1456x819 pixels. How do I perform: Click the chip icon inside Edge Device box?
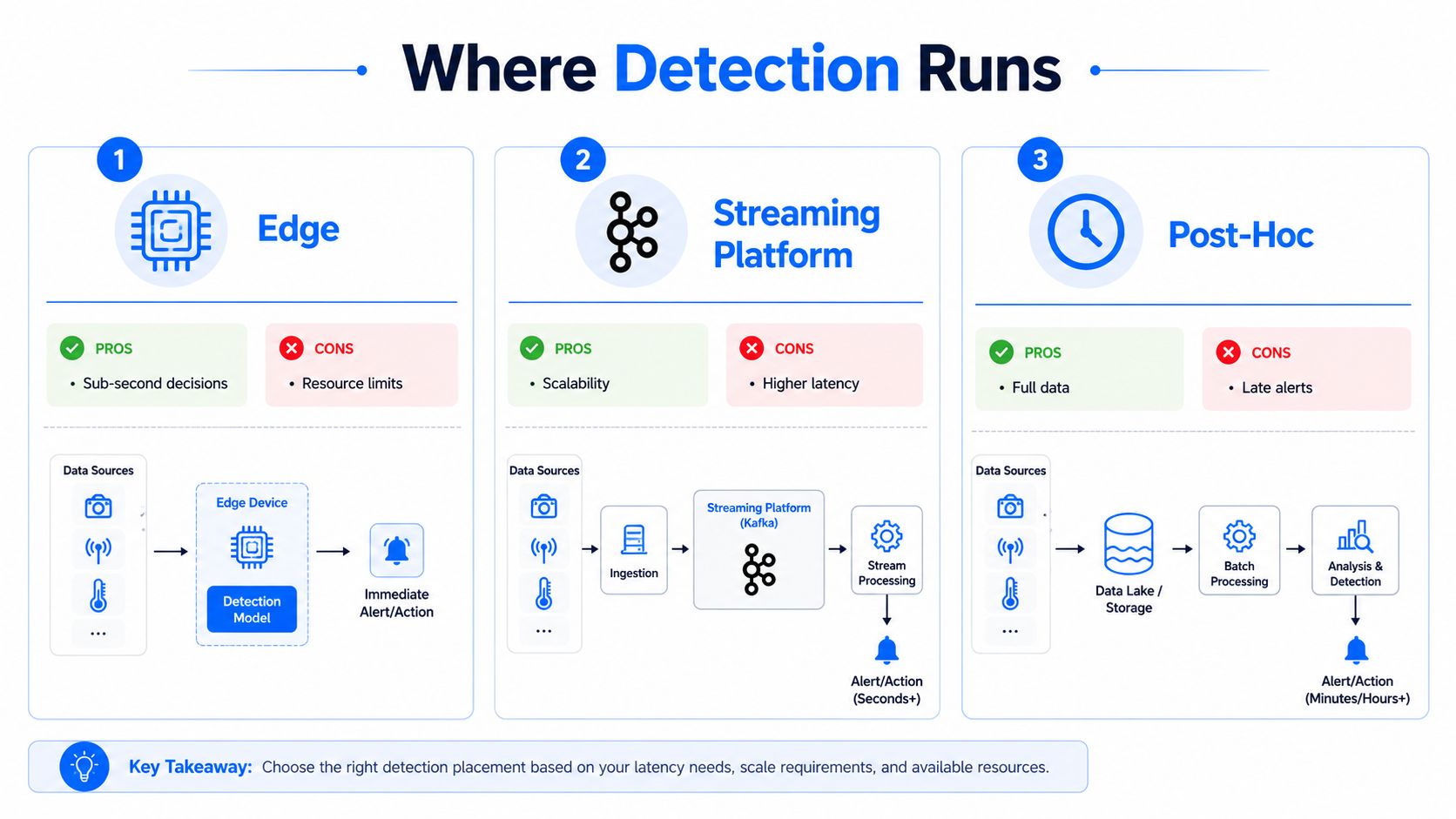point(252,547)
